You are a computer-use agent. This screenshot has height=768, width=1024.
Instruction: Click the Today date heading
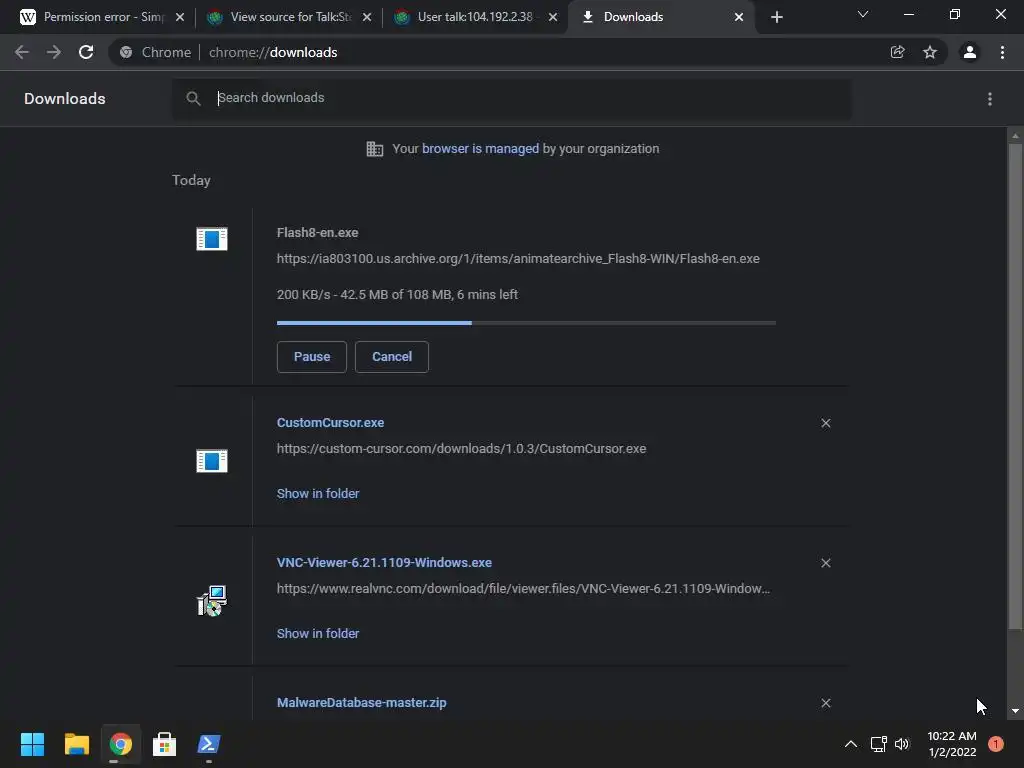coord(191,180)
